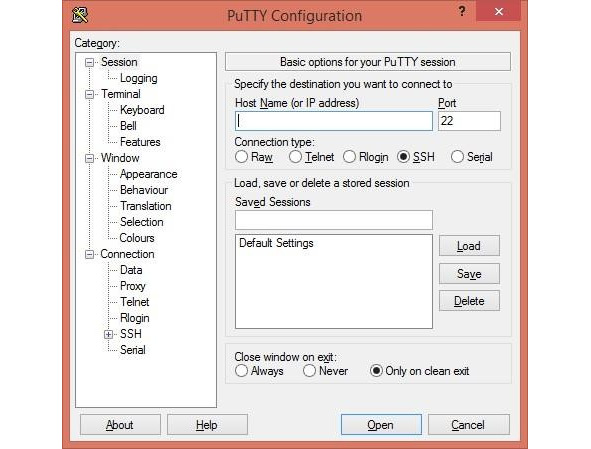
Task: Focus the Host Name input field
Action: [334, 121]
